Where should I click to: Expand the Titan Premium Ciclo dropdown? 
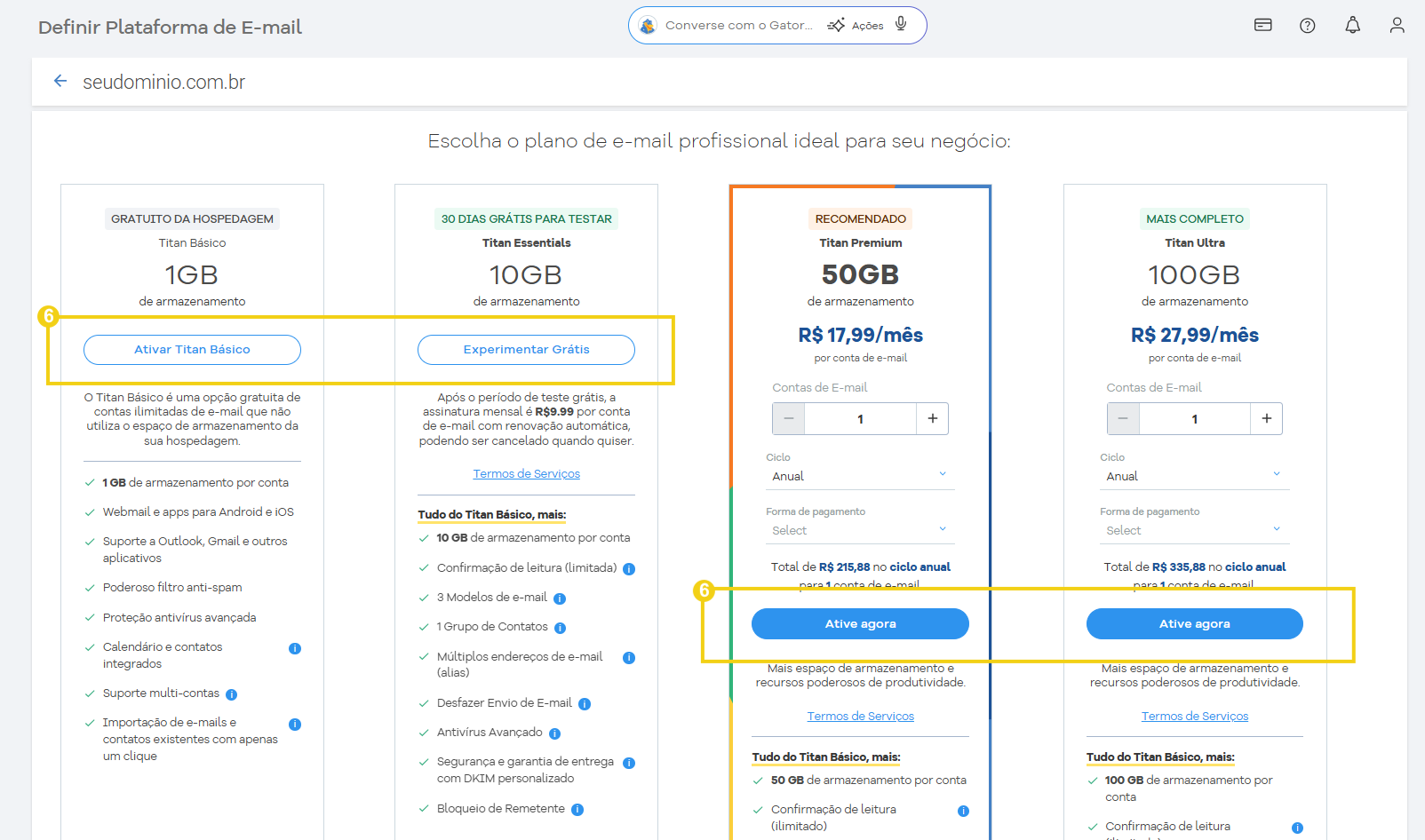859,476
